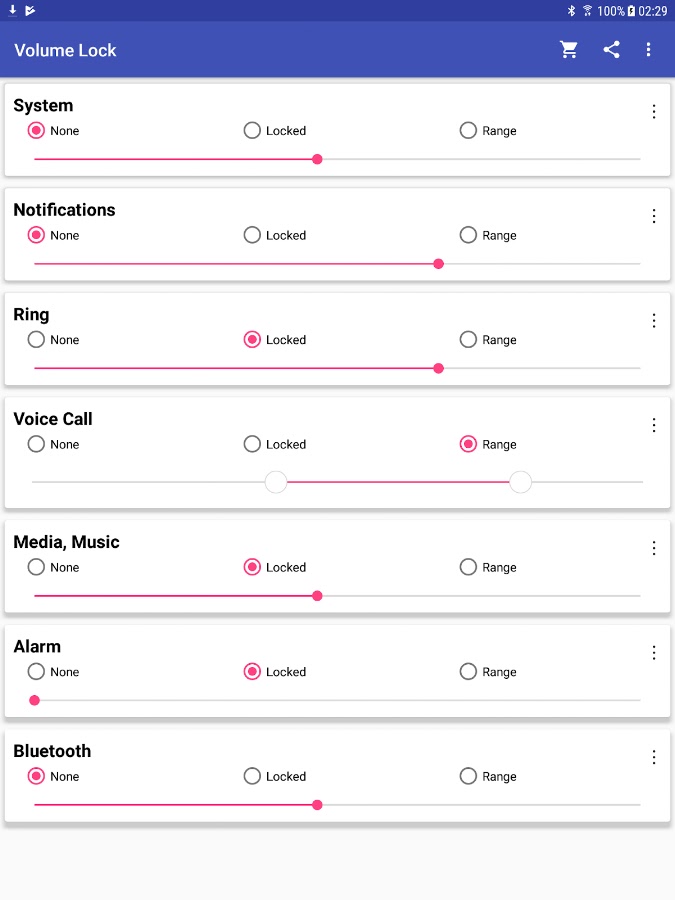This screenshot has width=675, height=900.
Task: Select Locked for System volume
Action: pyautogui.click(x=253, y=131)
